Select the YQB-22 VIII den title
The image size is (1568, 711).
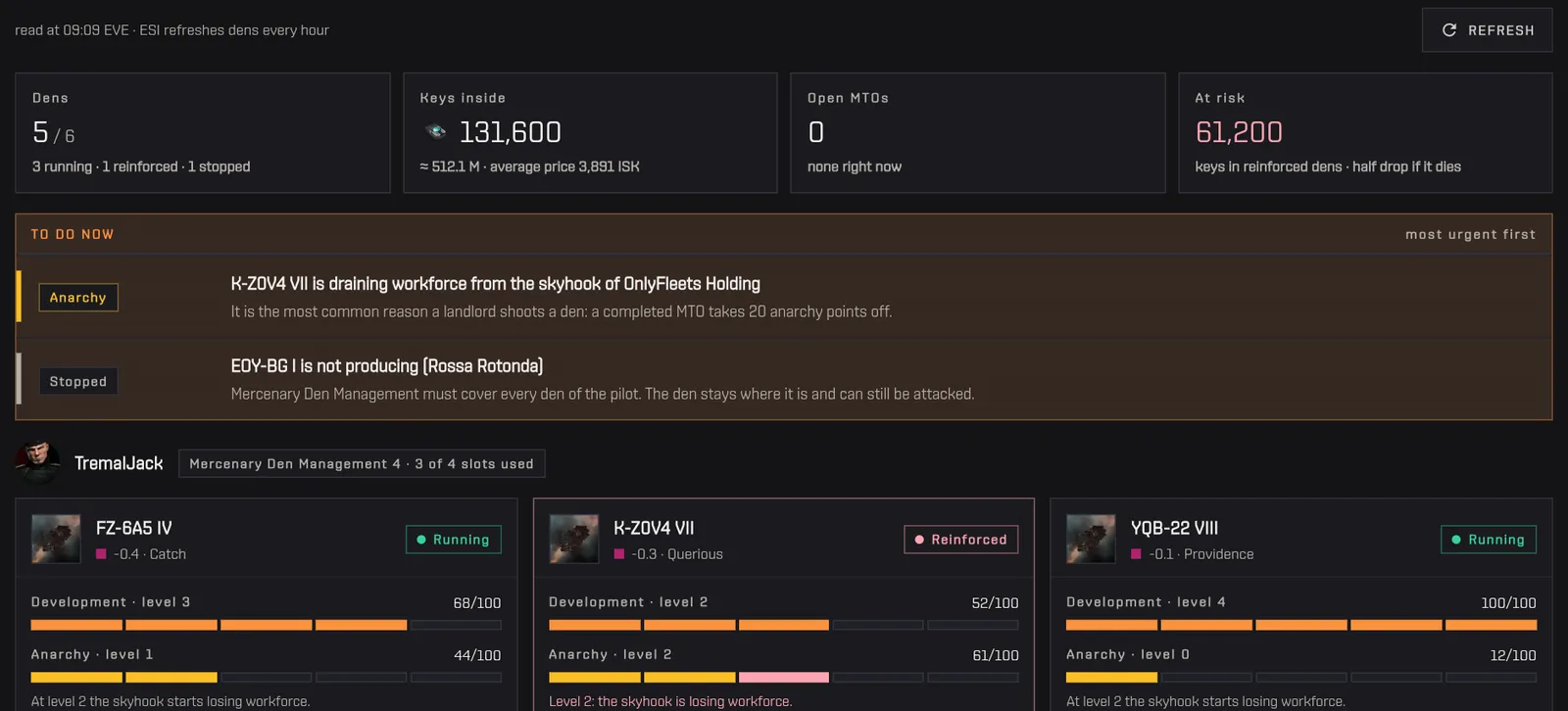coord(1174,528)
